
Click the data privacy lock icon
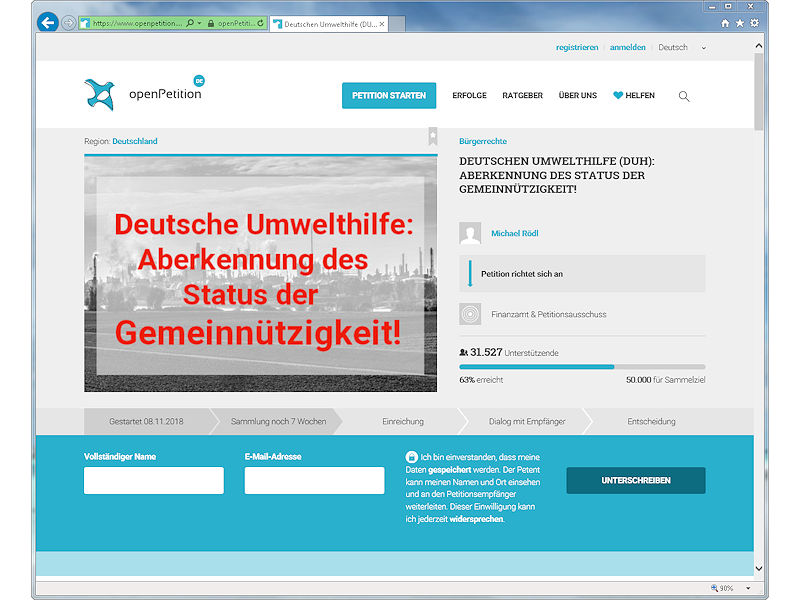click(411, 457)
